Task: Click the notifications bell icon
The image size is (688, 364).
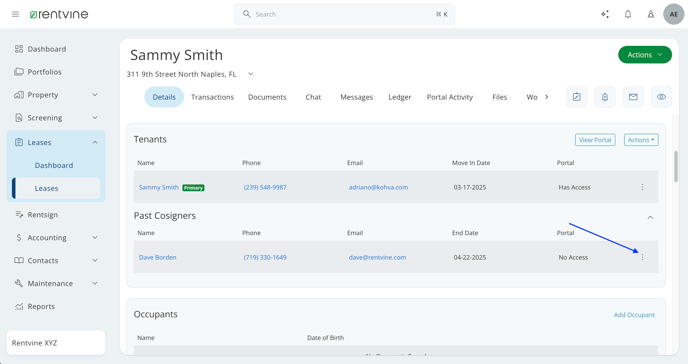Action: click(628, 14)
